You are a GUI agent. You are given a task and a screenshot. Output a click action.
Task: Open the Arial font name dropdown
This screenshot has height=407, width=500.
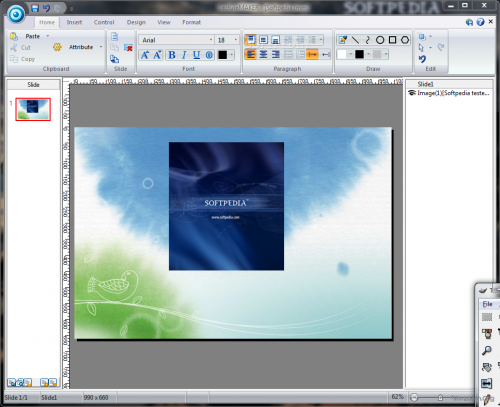[176, 40]
